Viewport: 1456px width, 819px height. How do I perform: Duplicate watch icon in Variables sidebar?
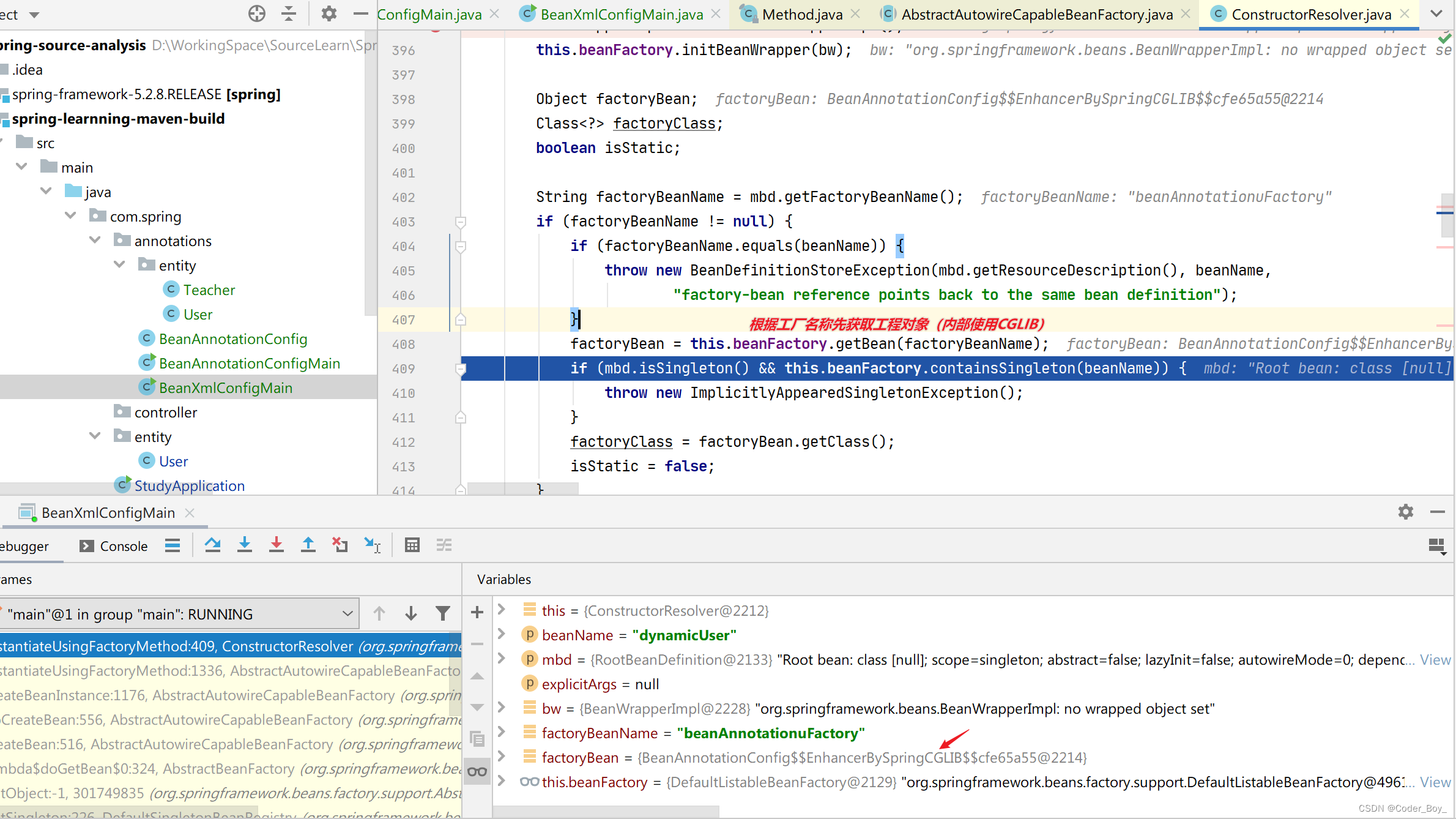point(477,739)
